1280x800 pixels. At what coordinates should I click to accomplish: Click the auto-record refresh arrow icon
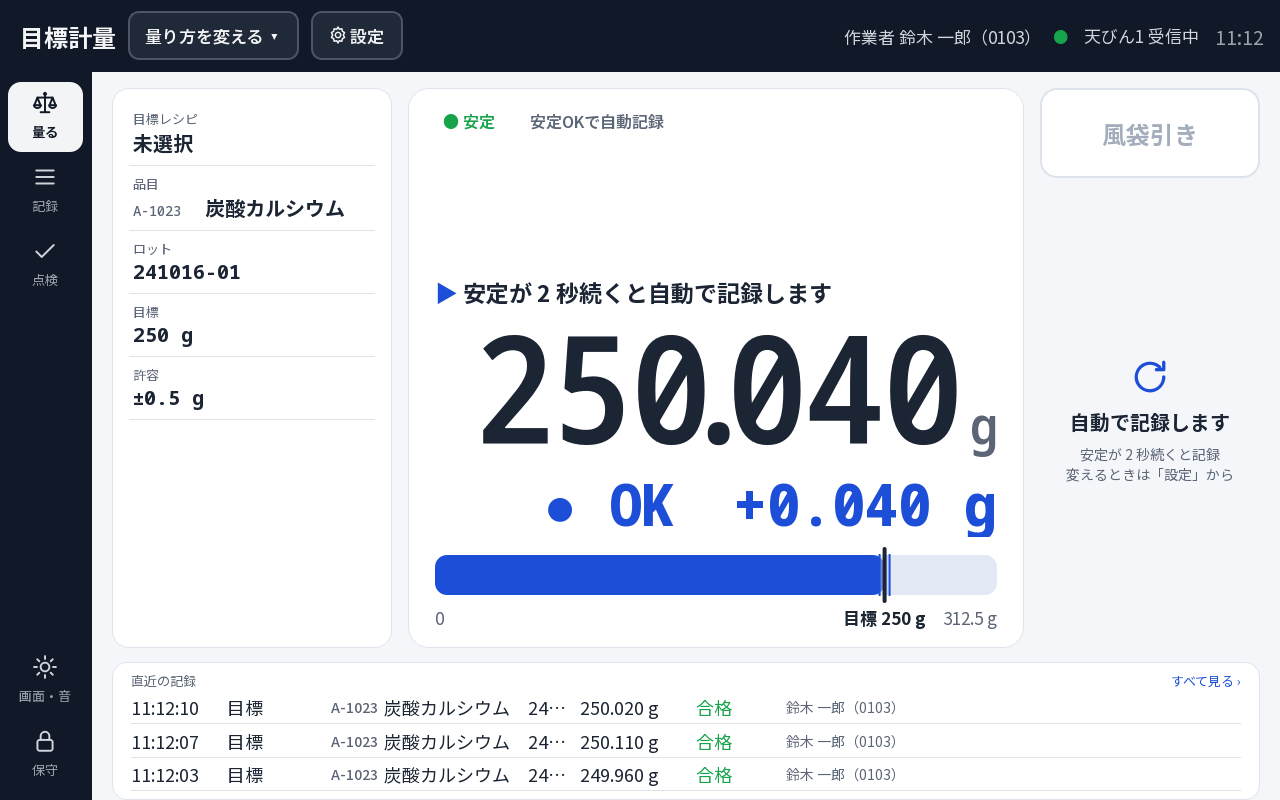point(1150,376)
